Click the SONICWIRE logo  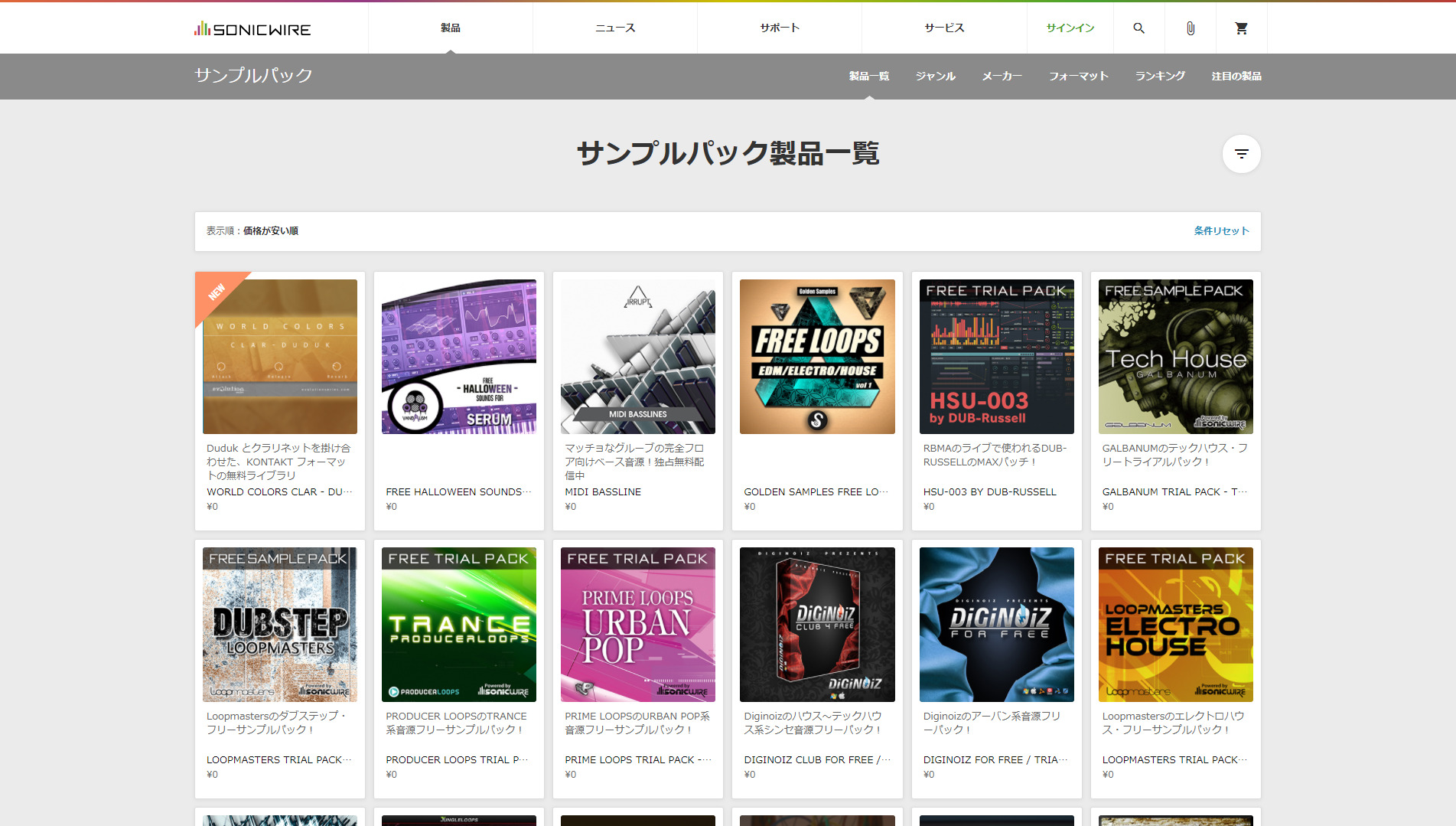(x=252, y=29)
